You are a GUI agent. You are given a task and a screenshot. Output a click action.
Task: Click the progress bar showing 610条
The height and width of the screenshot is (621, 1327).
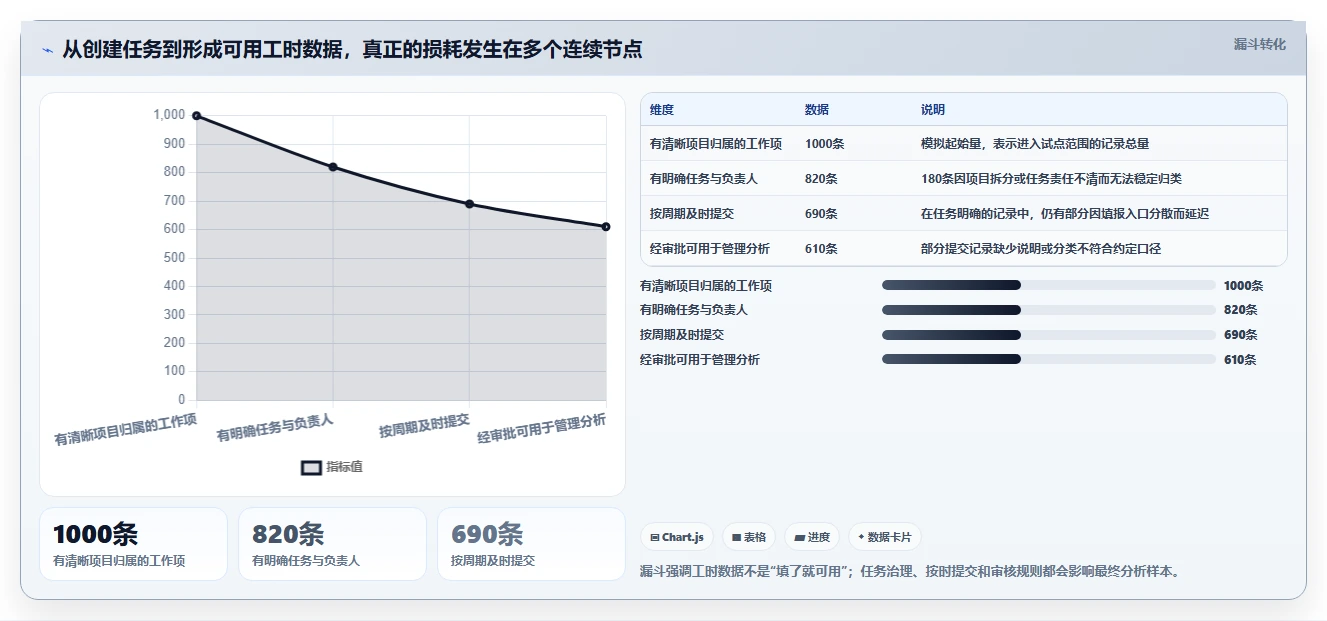[1048, 359]
